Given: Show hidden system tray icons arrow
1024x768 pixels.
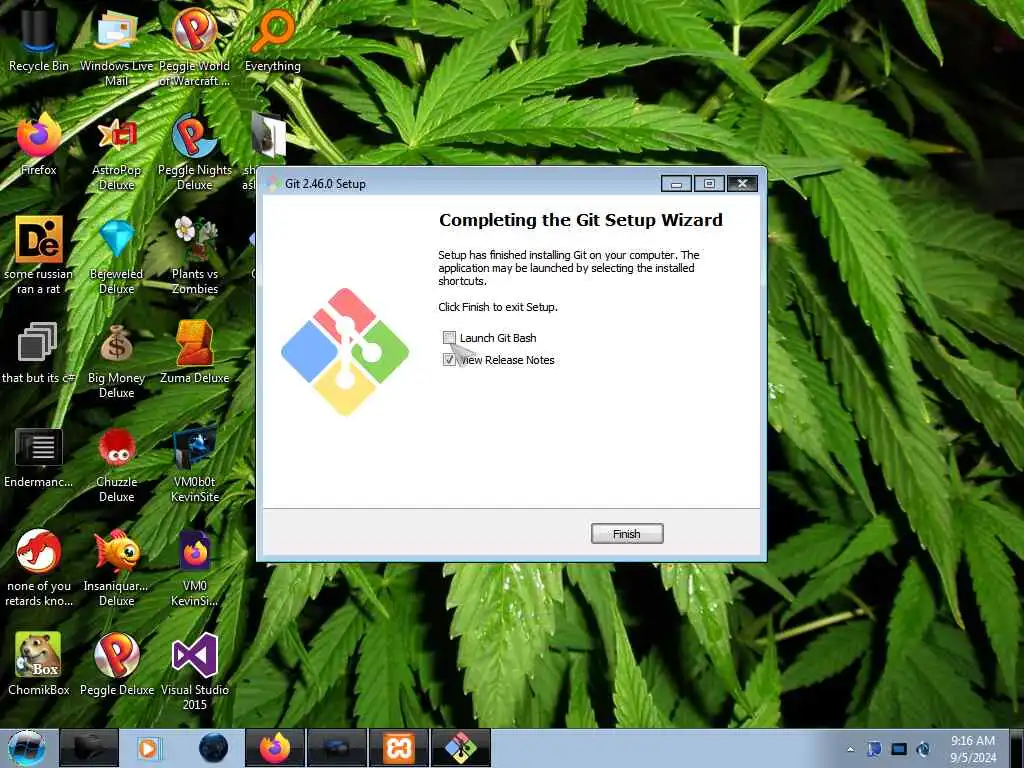Looking at the screenshot, I should click(x=850, y=749).
